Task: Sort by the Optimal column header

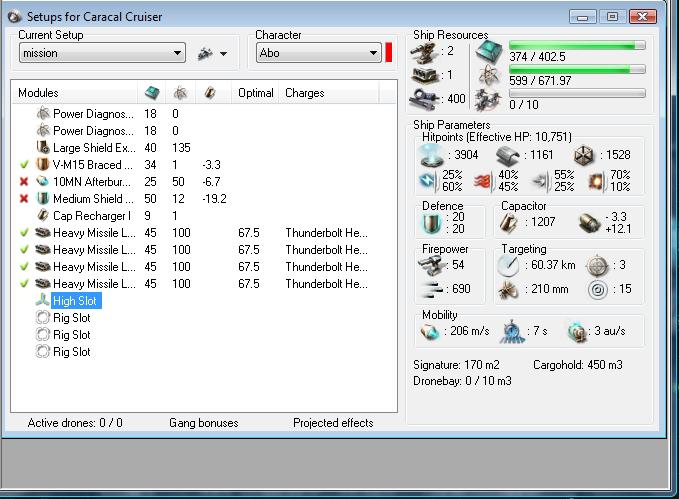Action: [255, 93]
